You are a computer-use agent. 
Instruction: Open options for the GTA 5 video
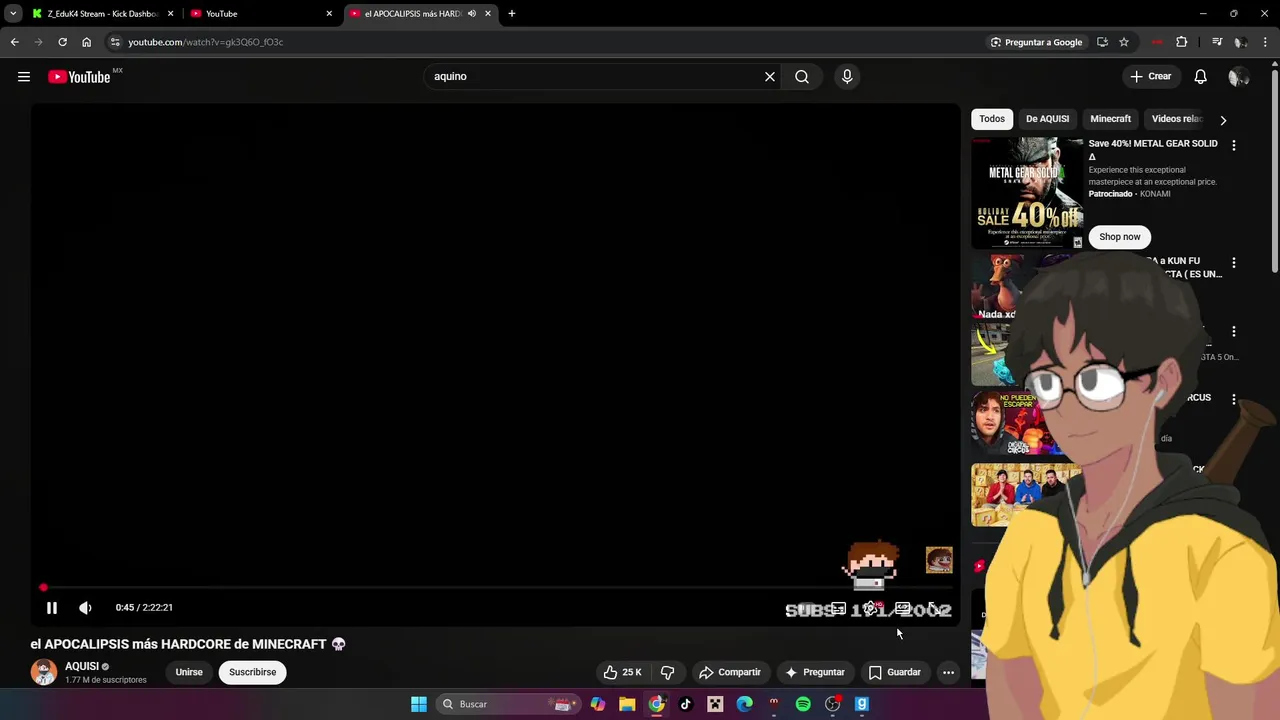point(1233,331)
